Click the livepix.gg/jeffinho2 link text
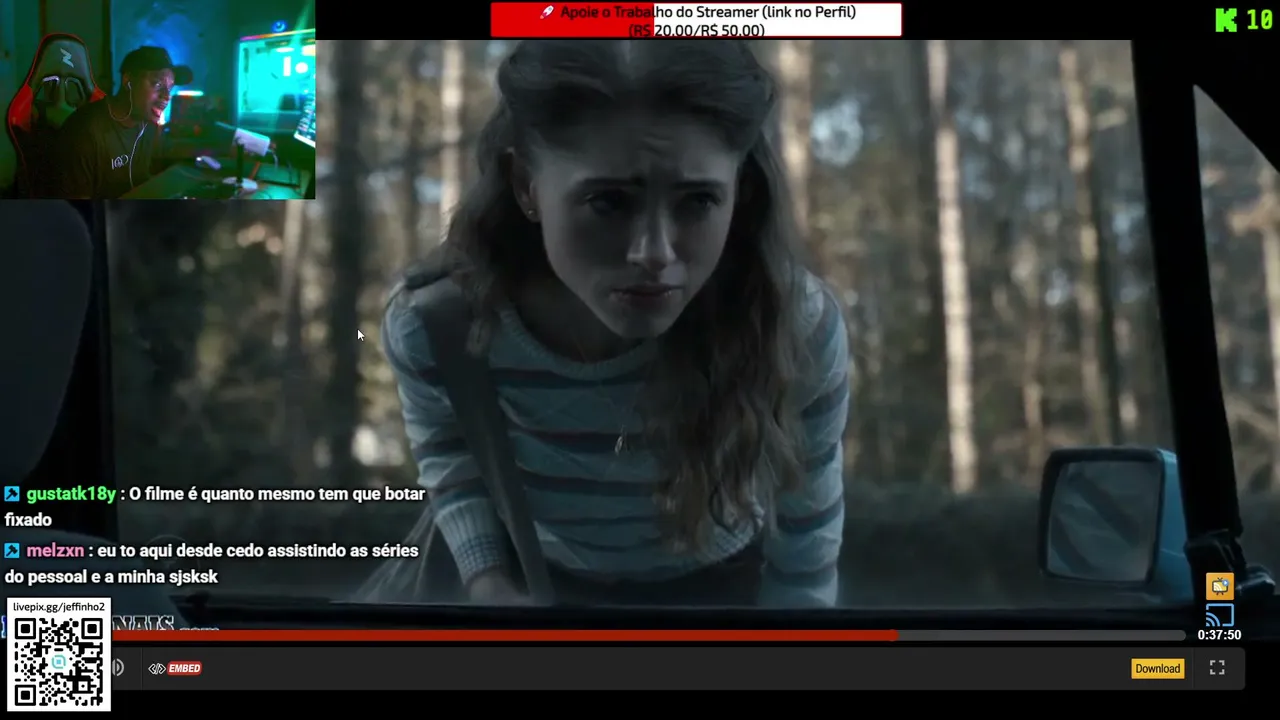The width and height of the screenshot is (1280, 720). pyautogui.click(x=59, y=607)
